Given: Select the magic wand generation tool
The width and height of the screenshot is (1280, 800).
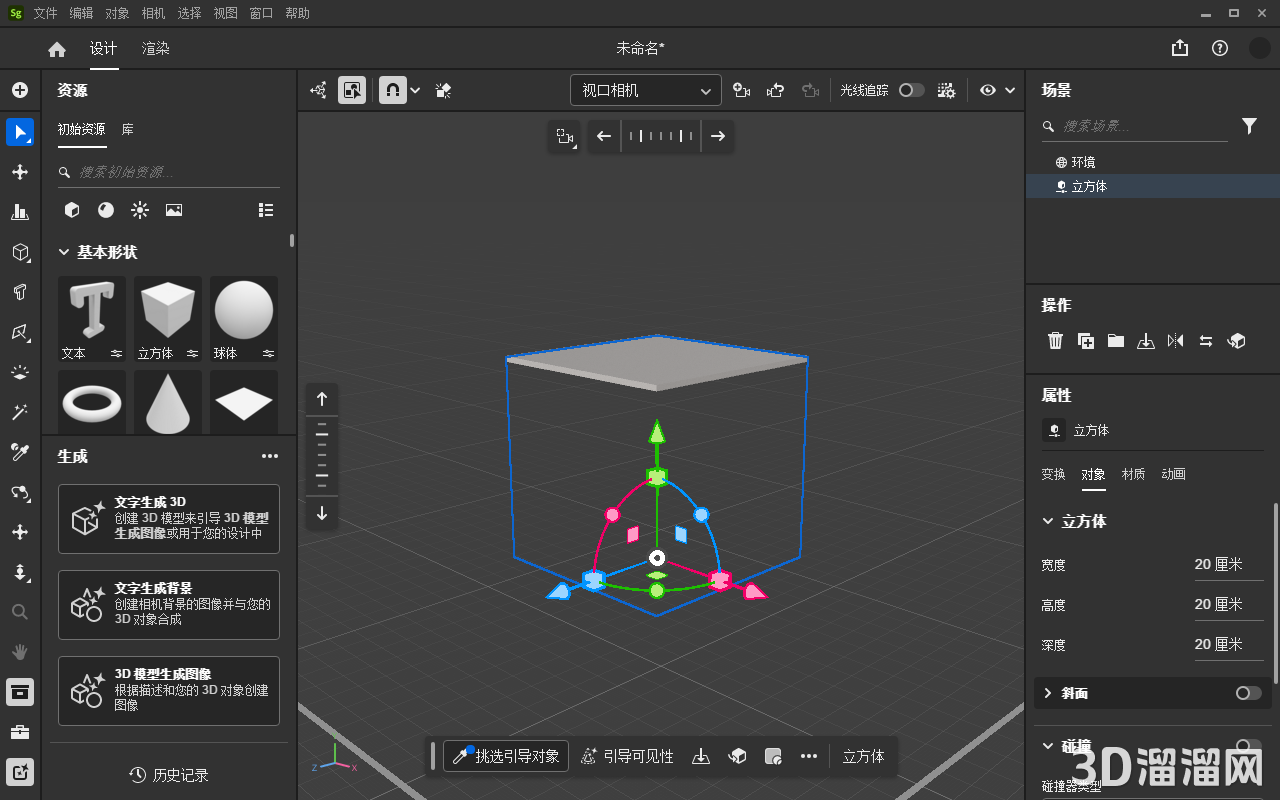Looking at the screenshot, I should pos(20,411).
